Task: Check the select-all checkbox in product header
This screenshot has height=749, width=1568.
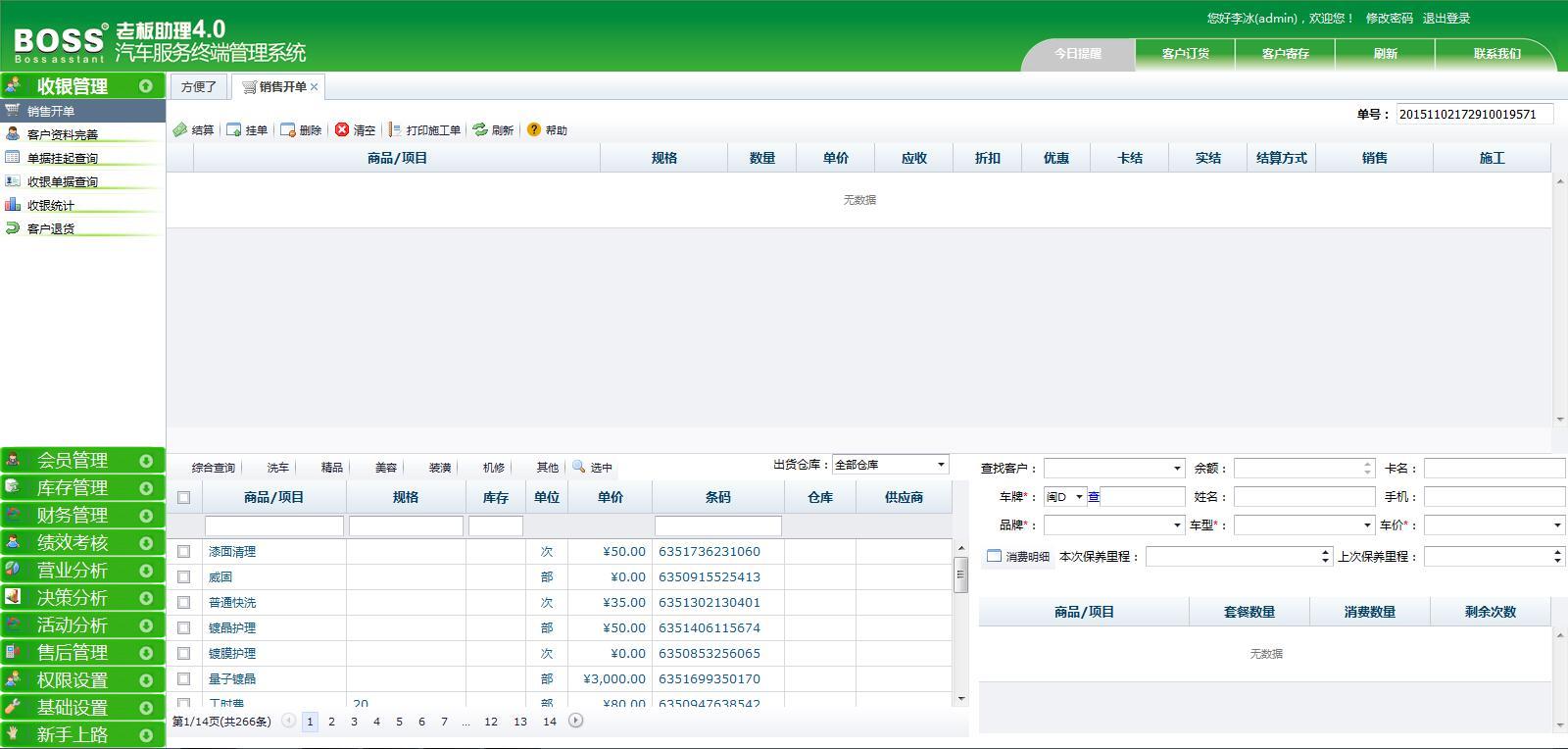Action: 183,497
